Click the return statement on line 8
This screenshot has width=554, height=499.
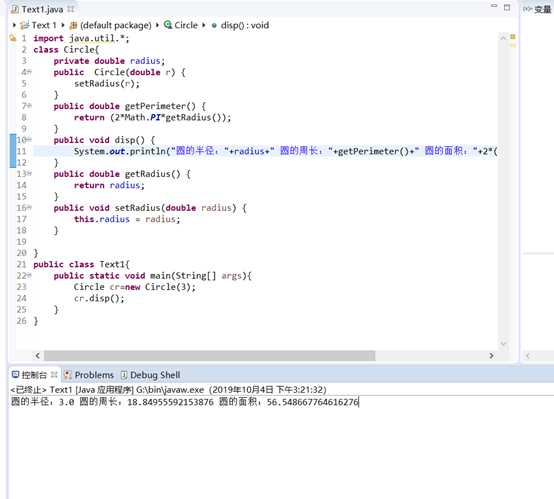click(153, 117)
